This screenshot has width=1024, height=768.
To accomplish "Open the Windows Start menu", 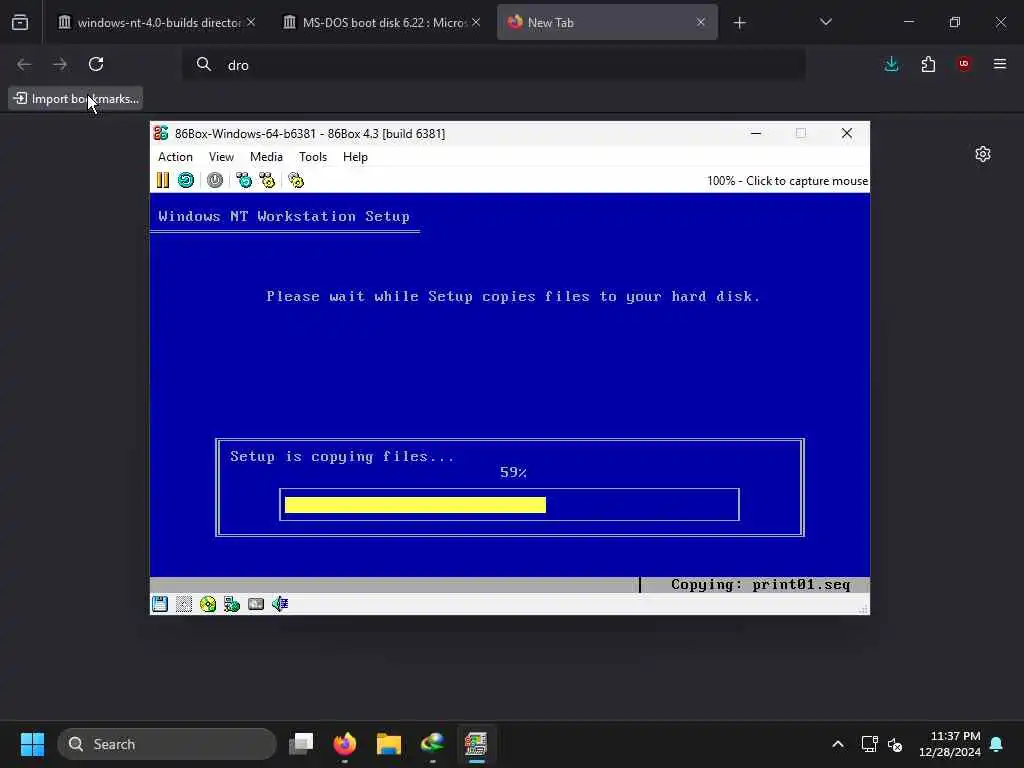I will [32, 744].
